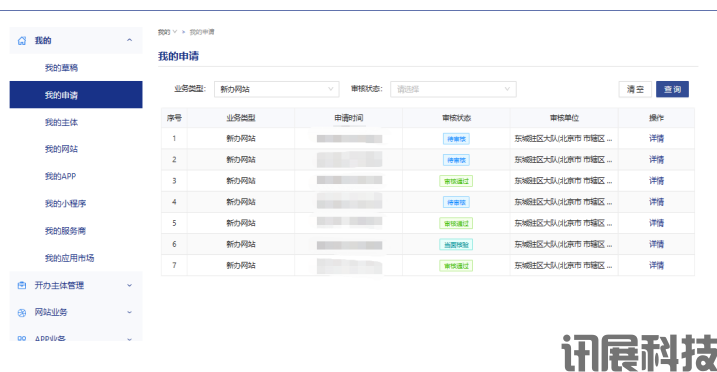Screen dimensions: 717x372
Task: Click the 待审核 status tag in row 4
Action: 456,202
